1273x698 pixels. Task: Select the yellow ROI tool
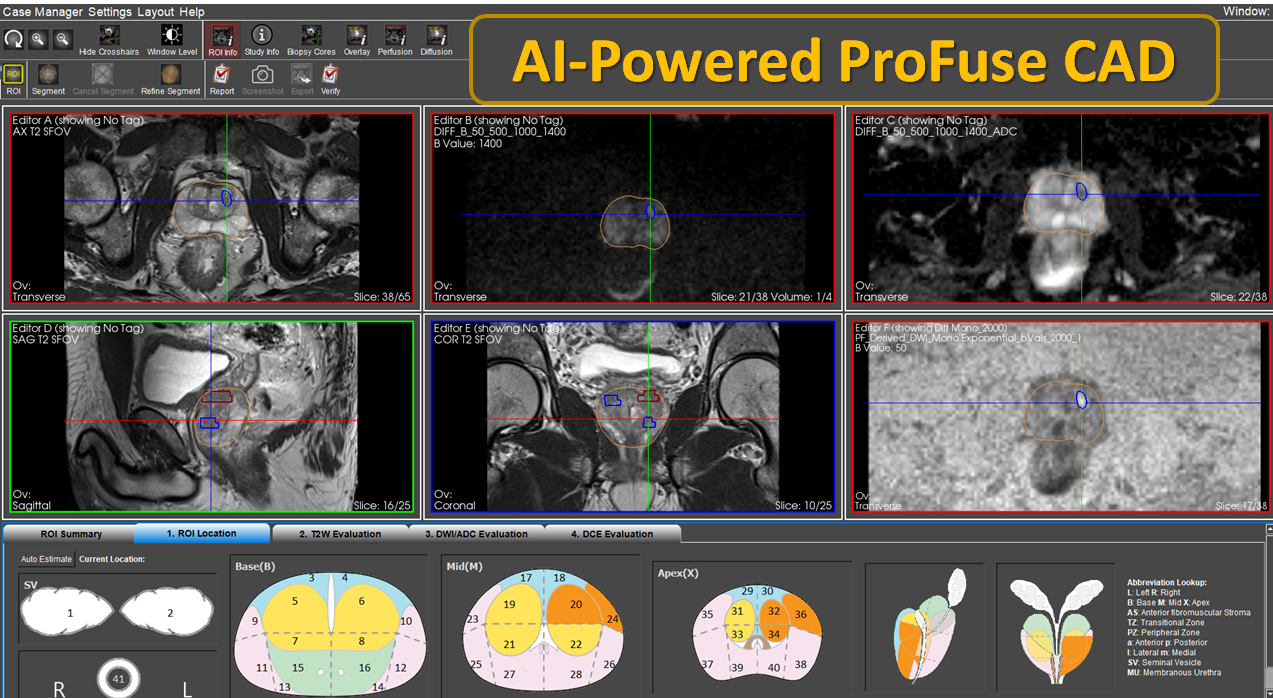point(14,78)
